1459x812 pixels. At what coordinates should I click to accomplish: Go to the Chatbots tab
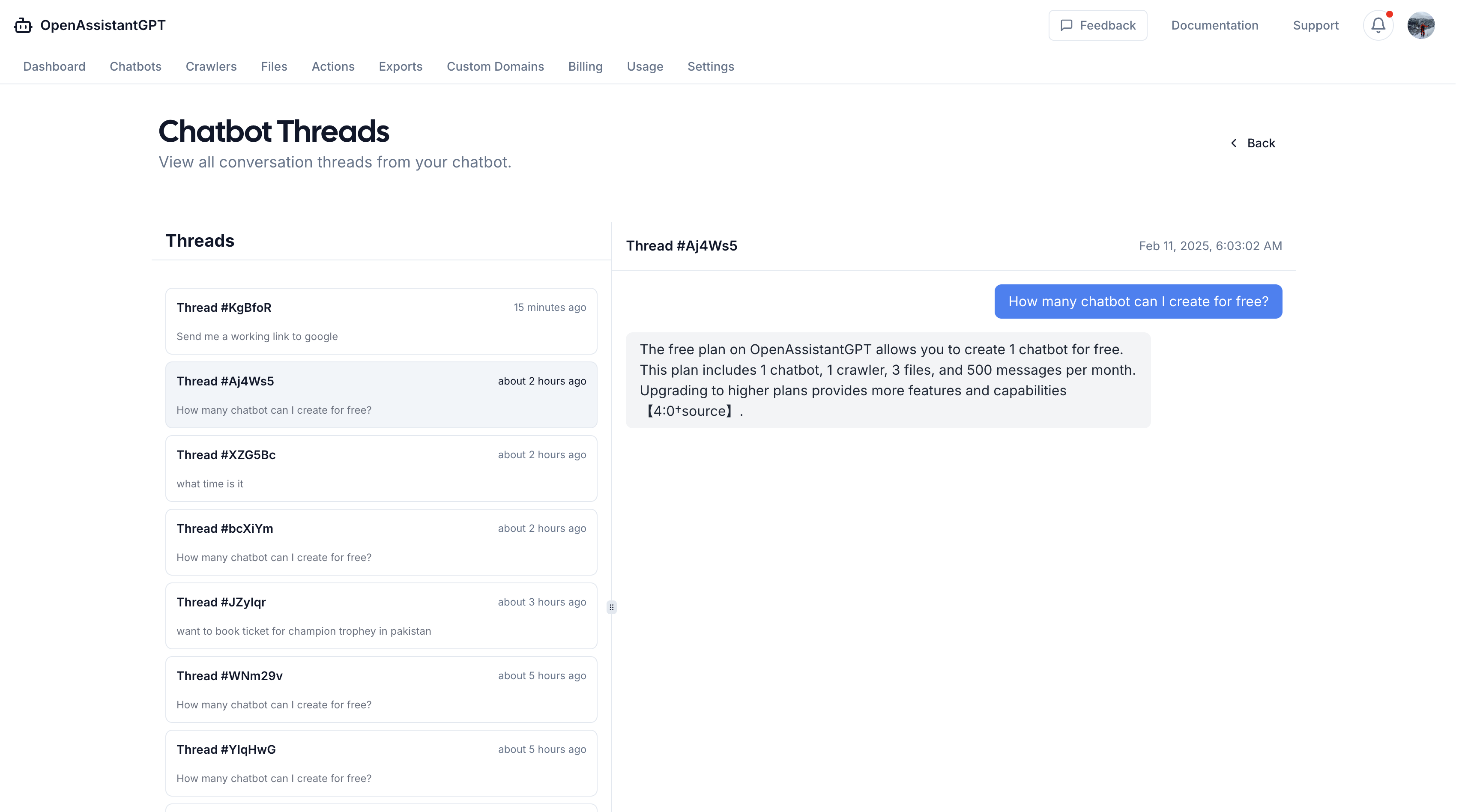tap(135, 66)
